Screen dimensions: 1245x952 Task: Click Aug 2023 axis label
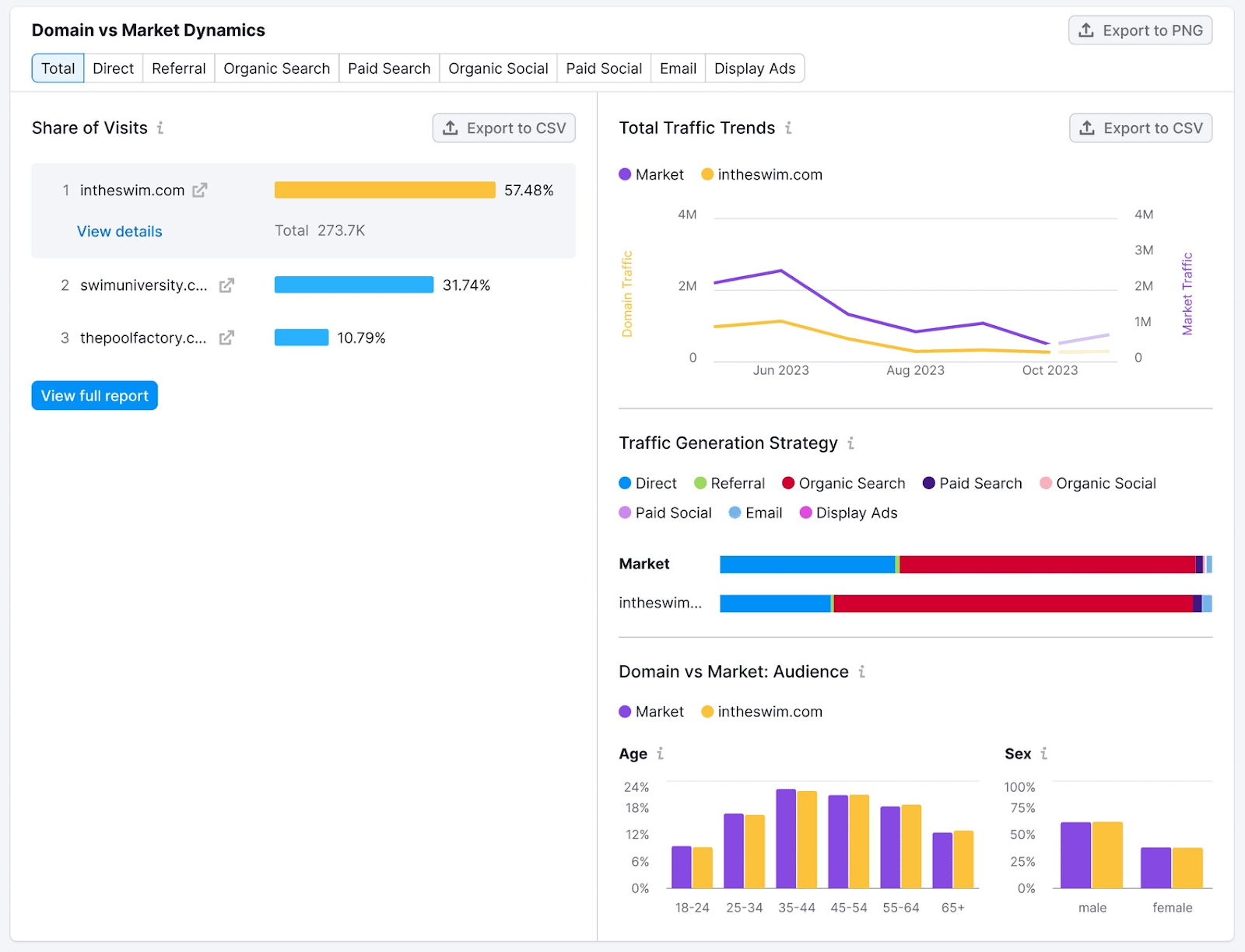915,370
